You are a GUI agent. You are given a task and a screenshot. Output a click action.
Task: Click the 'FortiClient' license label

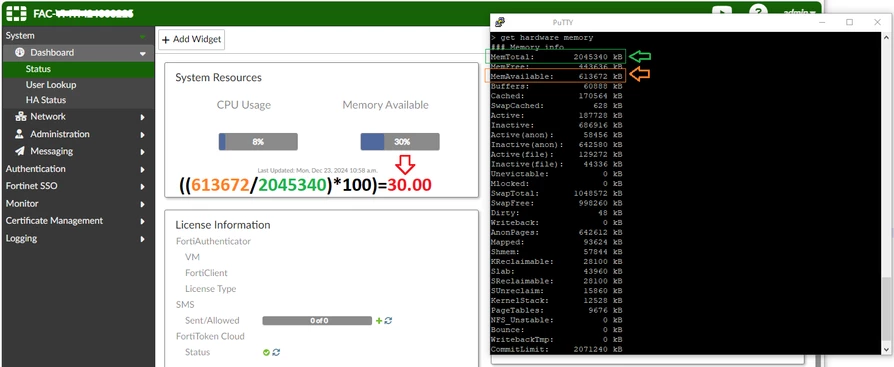pos(206,273)
